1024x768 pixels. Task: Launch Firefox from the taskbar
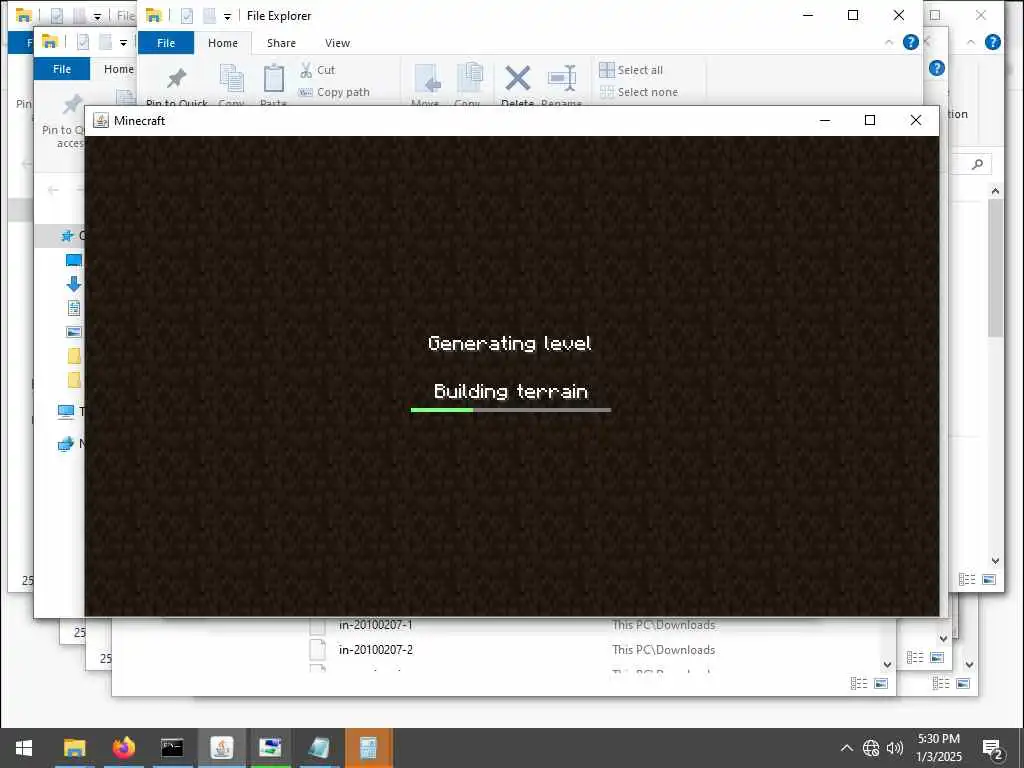[123, 748]
